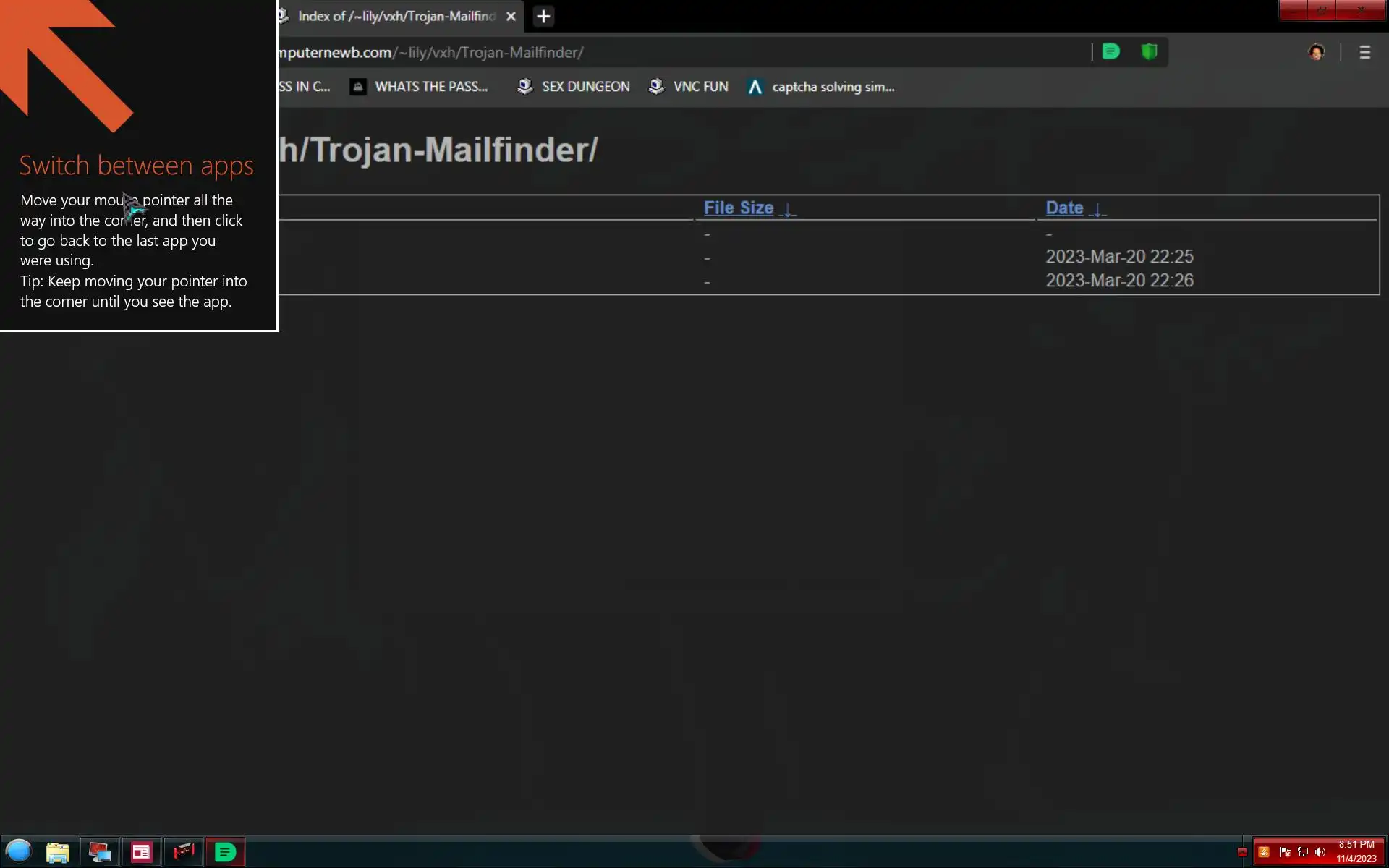Open the Start orb

point(19,851)
